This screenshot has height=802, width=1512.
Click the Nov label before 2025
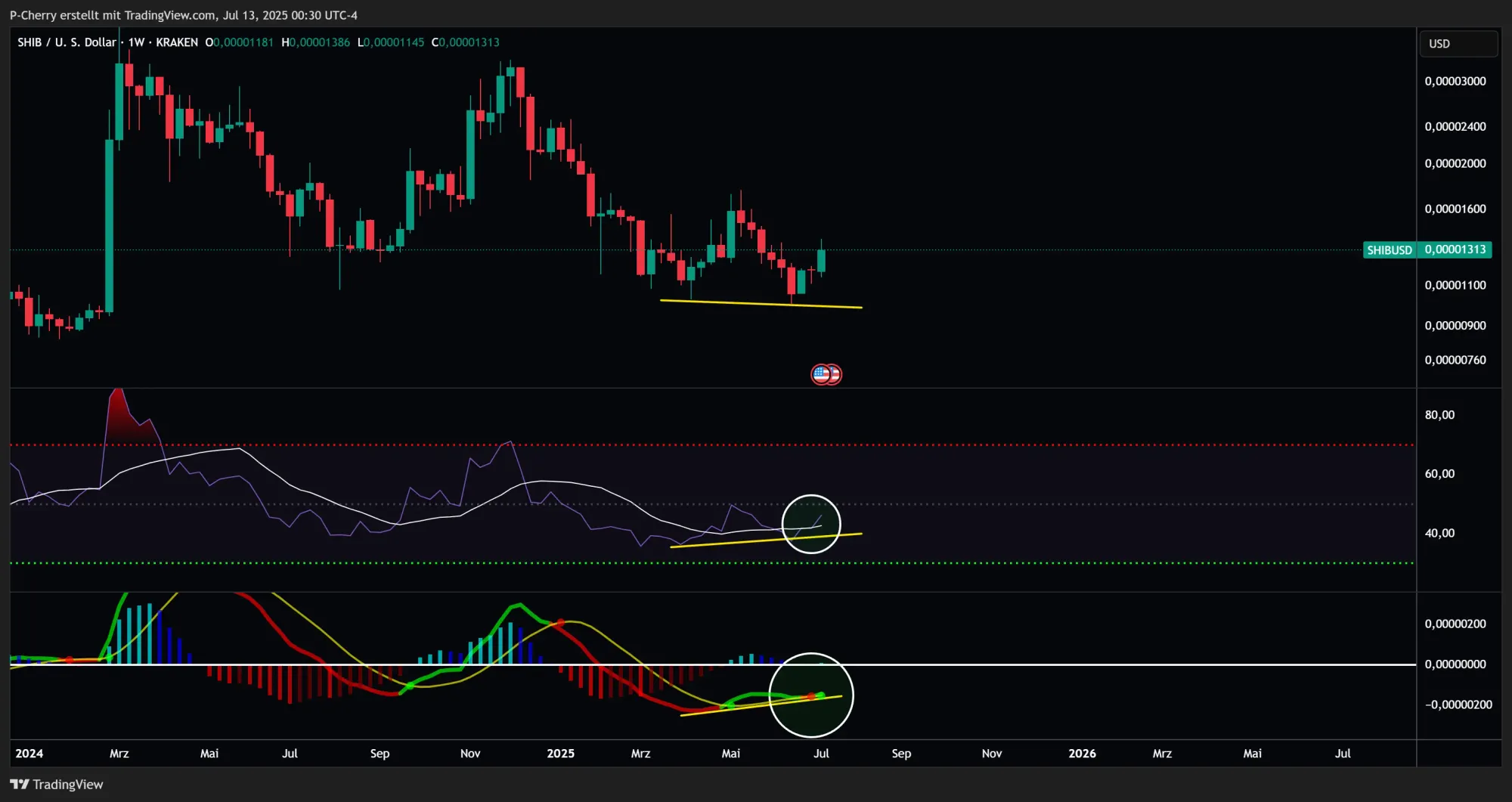(x=470, y=753)
